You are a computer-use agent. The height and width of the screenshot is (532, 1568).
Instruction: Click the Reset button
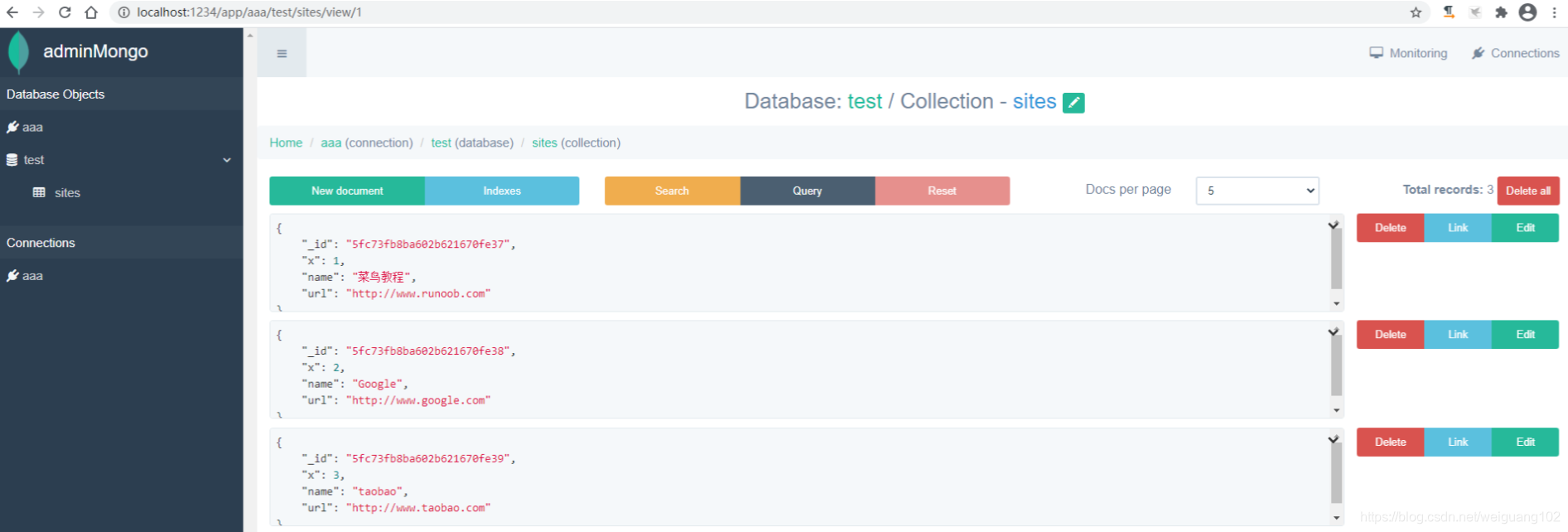pos(943,191)
